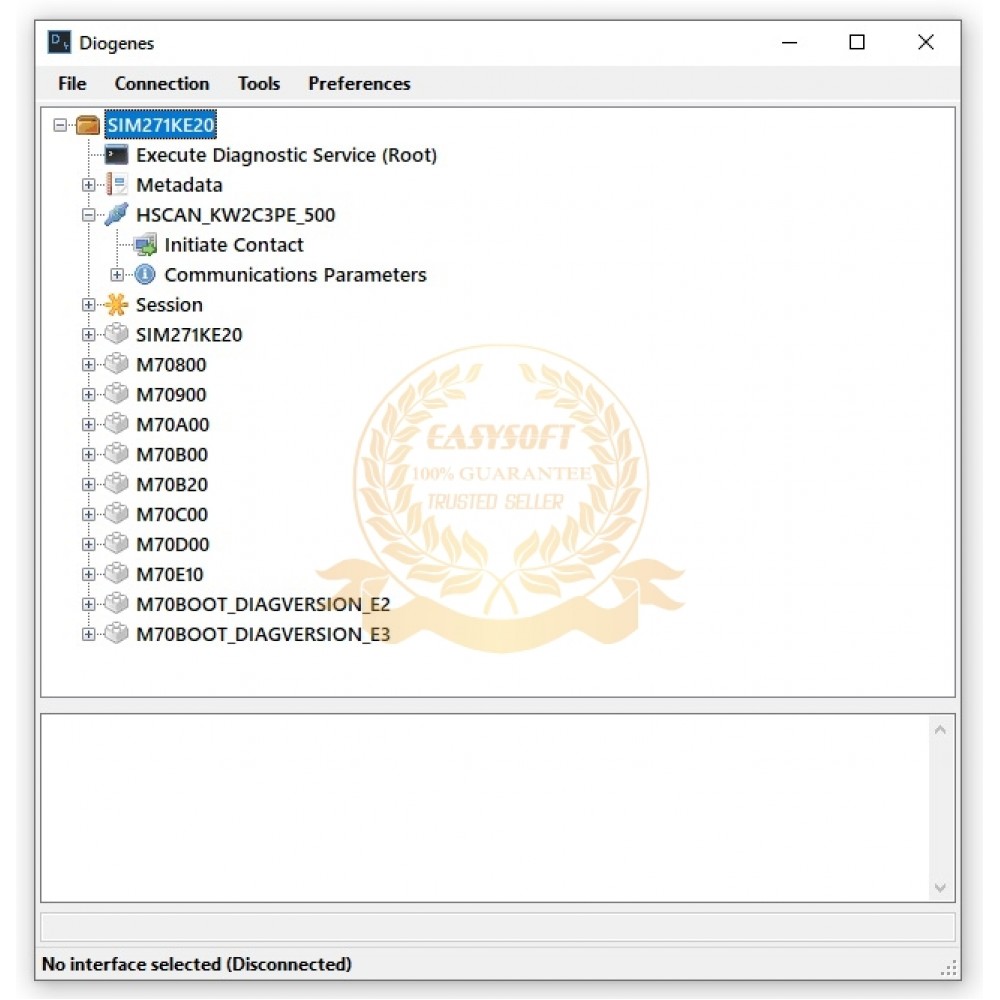Viewport: 1000px width, 1000px height.
Task: Select the Metadata tree label
Action: [x=179, y=186]
